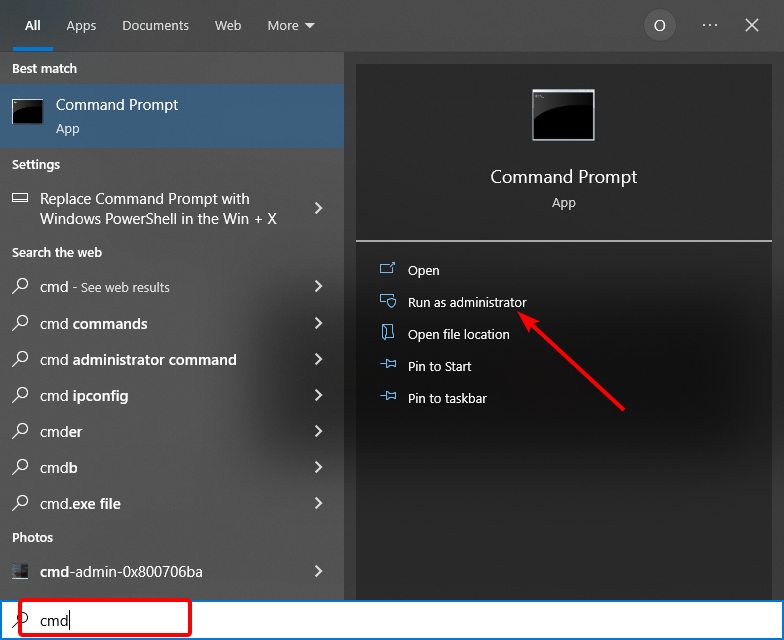Click the user account circle icon
This screenshot has width=784, height=640.
(659, 26)
